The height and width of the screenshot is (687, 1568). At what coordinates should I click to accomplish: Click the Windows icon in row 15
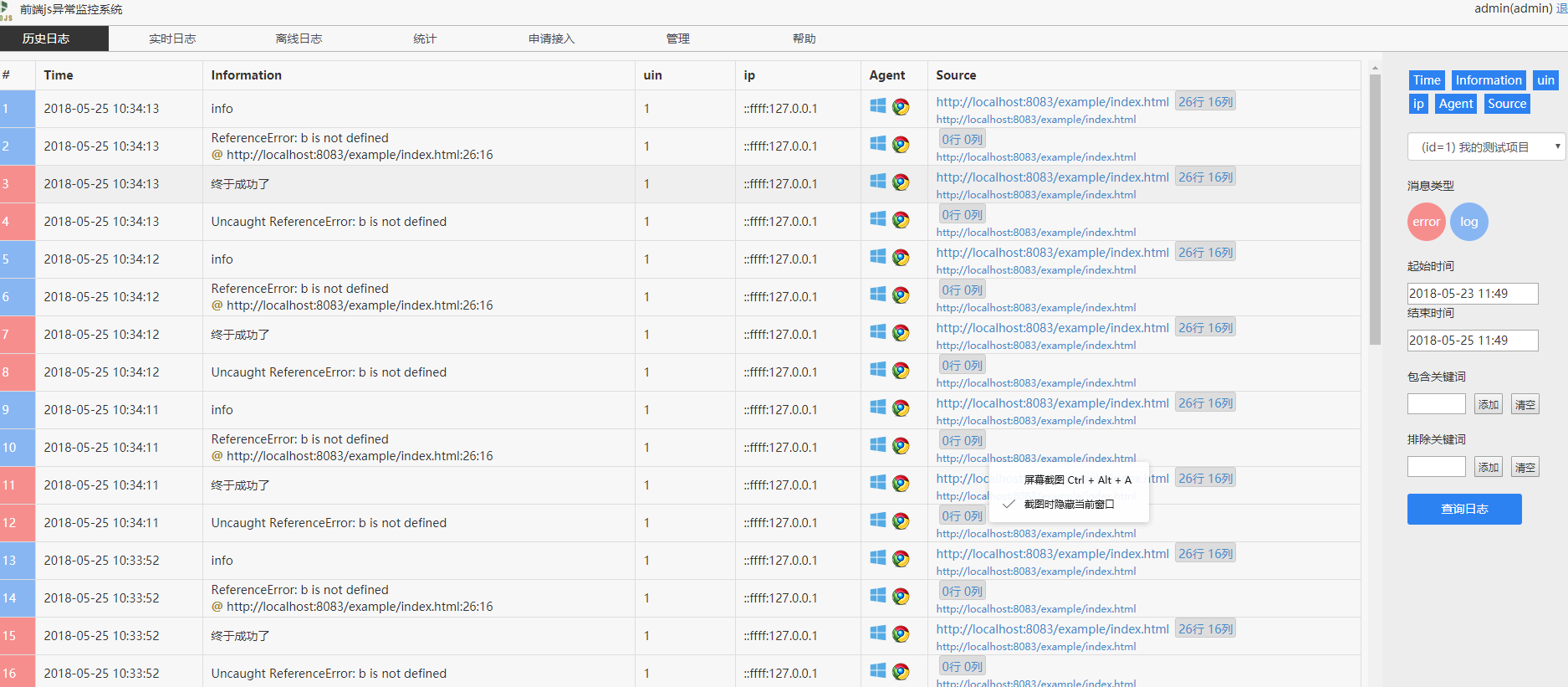tap(877, 633)
